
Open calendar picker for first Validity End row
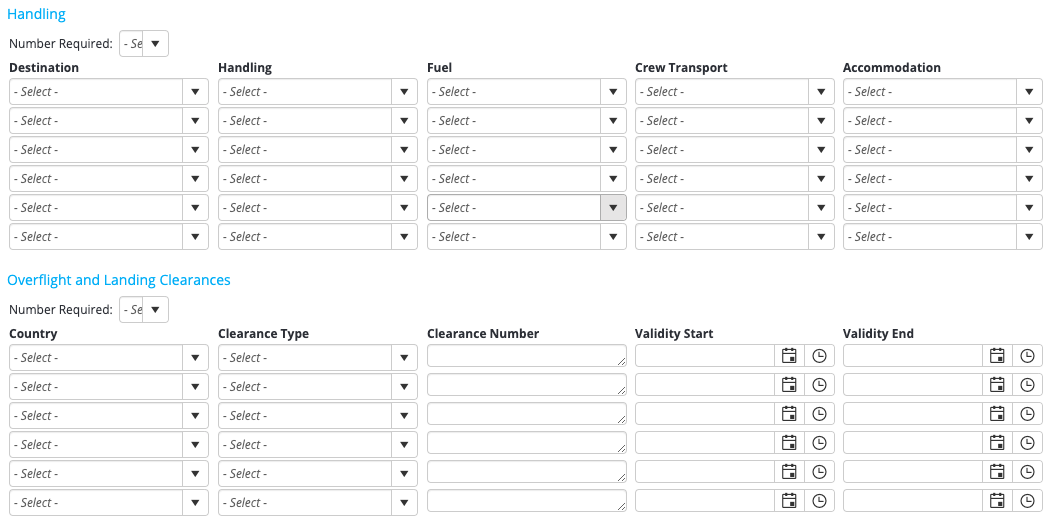tap(997, 356)
